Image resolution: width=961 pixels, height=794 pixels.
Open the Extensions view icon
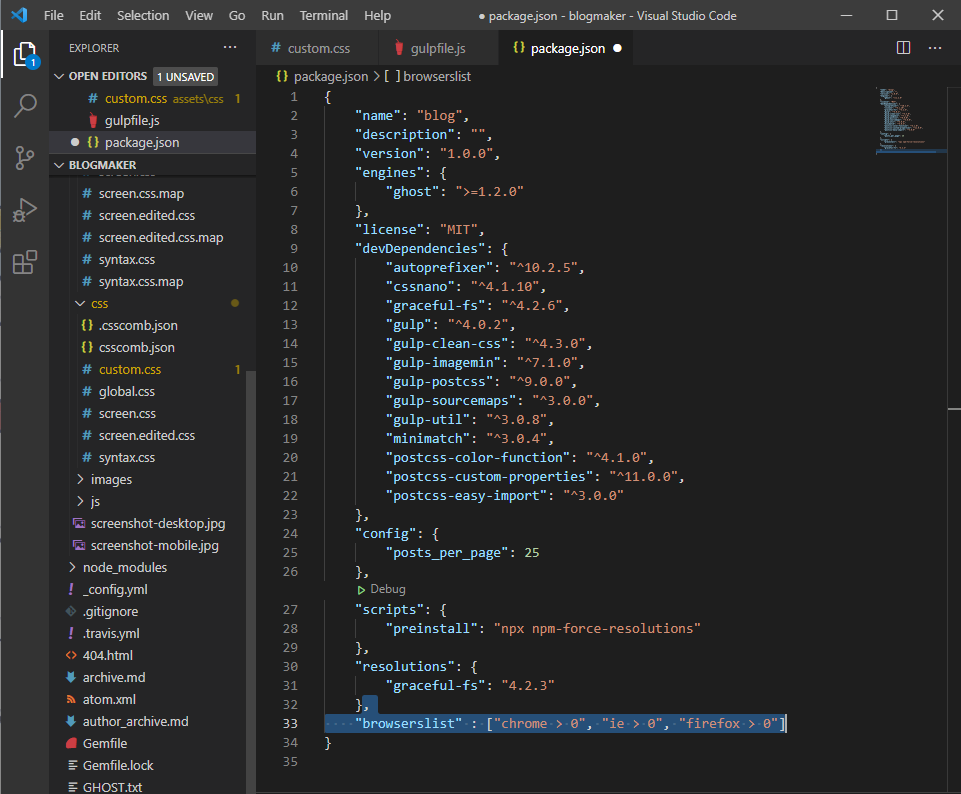(25, 262)
